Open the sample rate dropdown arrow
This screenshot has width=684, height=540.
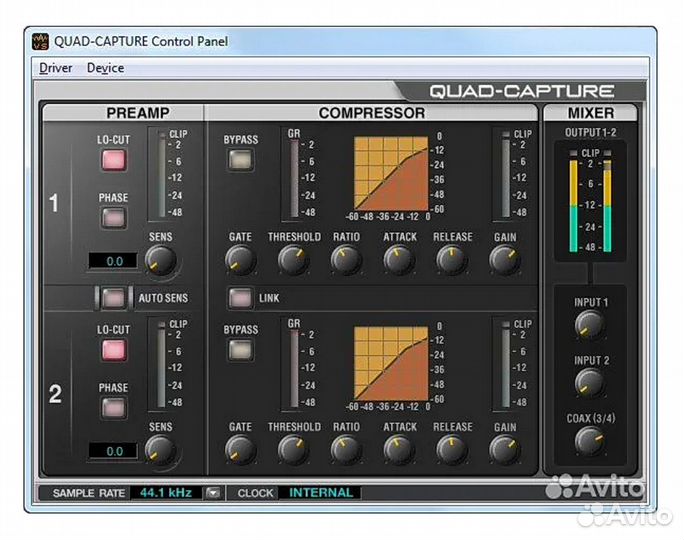pos(213,493)
